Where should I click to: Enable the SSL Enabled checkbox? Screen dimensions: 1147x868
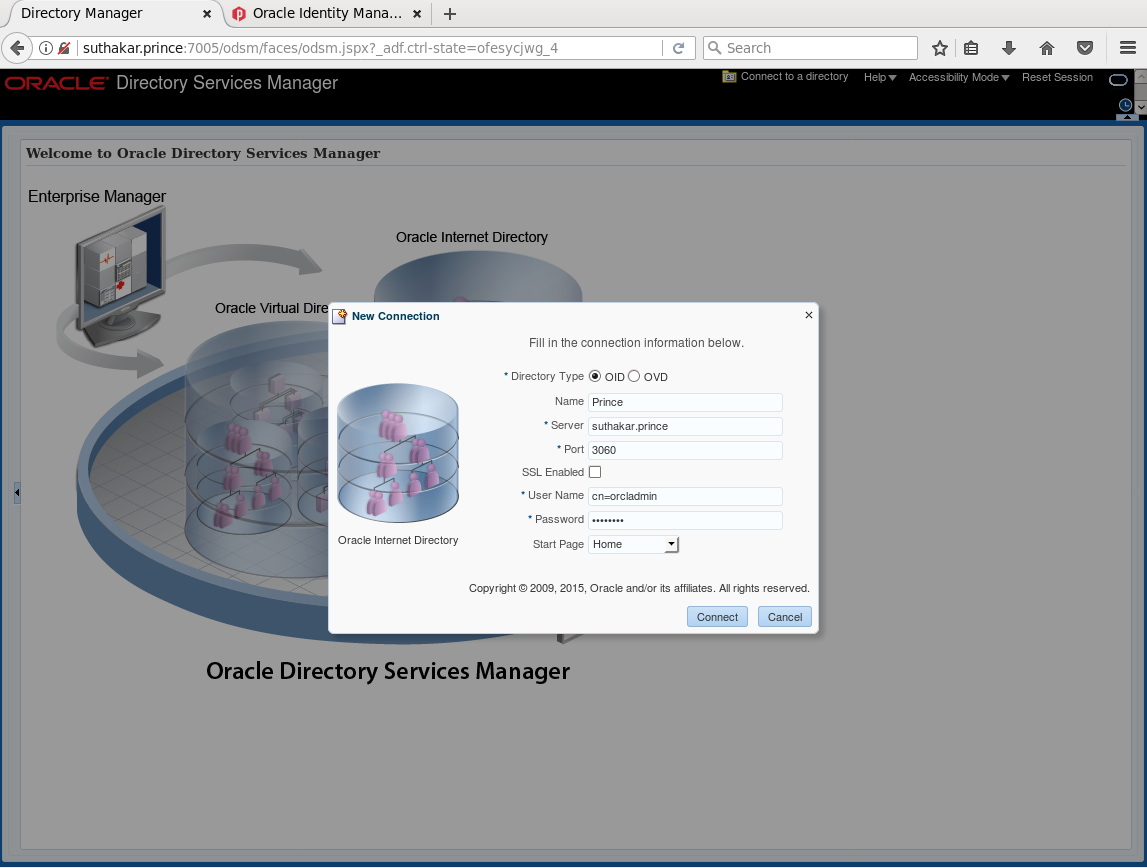595,471
